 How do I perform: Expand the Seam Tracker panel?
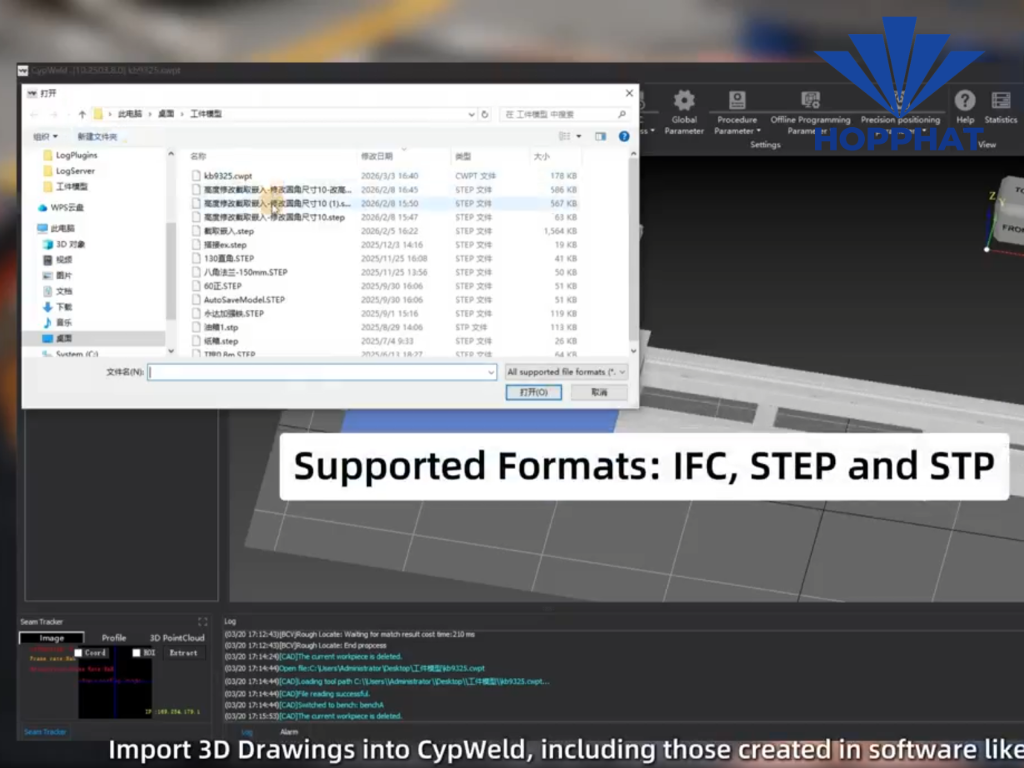[x=202, y=622]
